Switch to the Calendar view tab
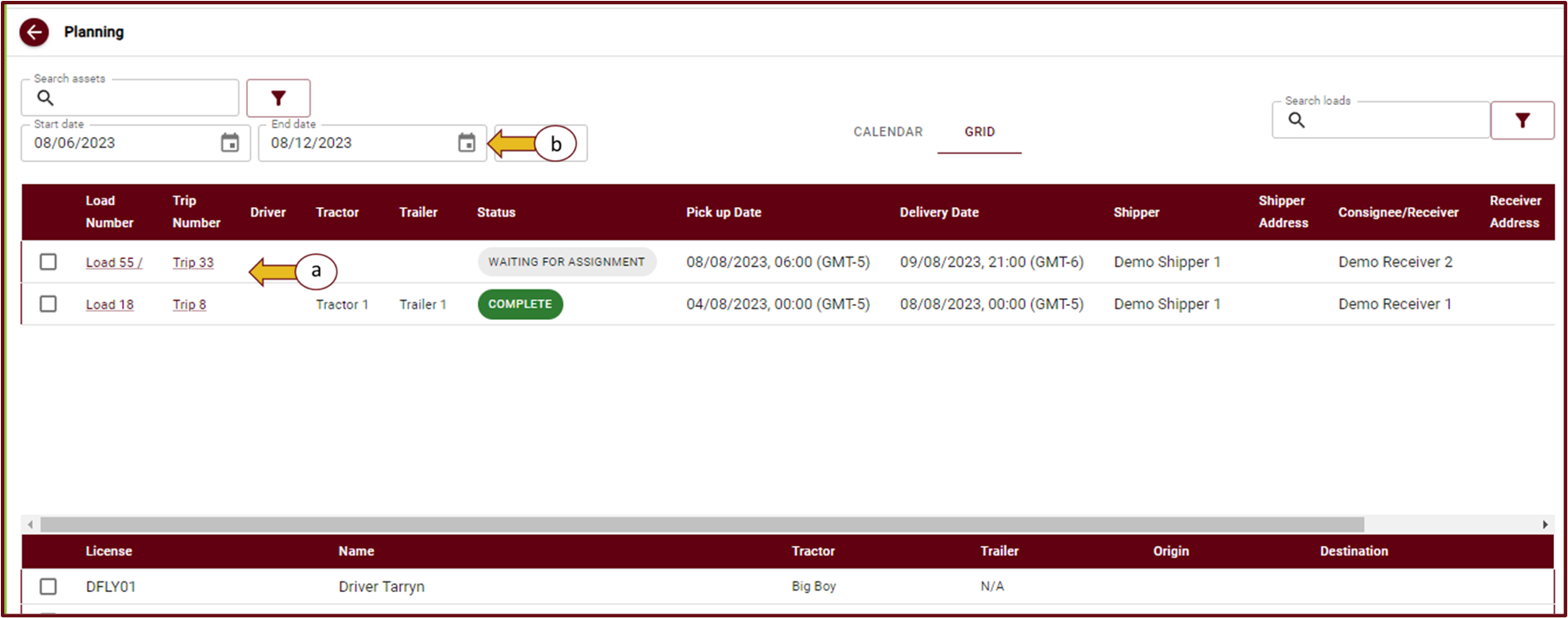The width and height of the screenshot is (1568, 618). pos(888,132)
